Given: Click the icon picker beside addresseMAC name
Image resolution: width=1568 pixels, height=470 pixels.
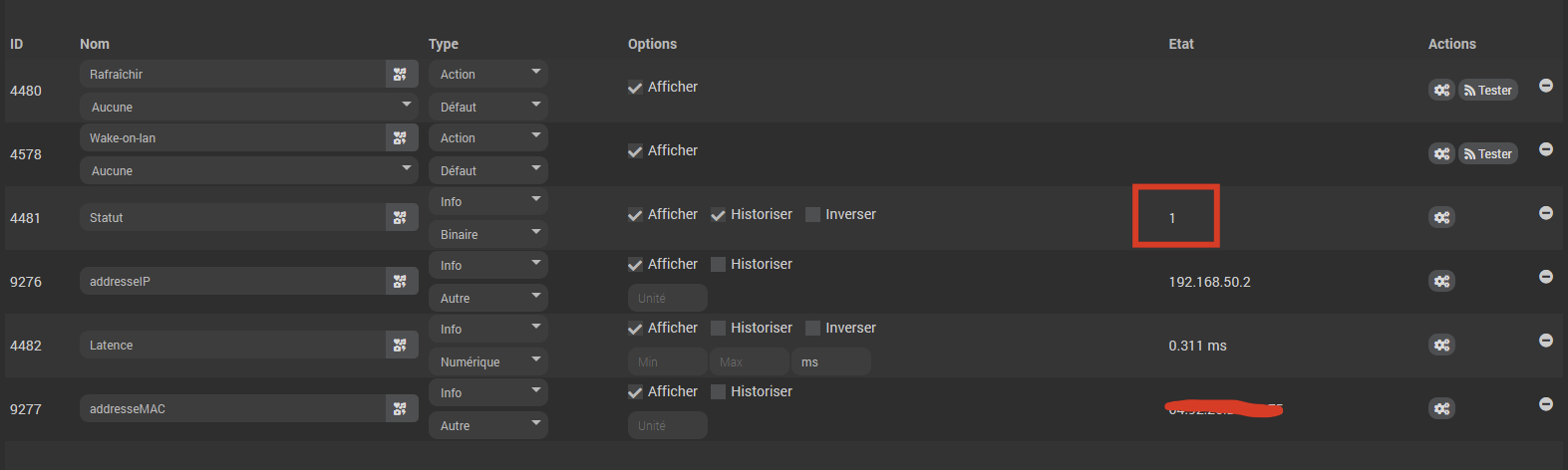Looking at the screenshot, I should pos(400,408).
